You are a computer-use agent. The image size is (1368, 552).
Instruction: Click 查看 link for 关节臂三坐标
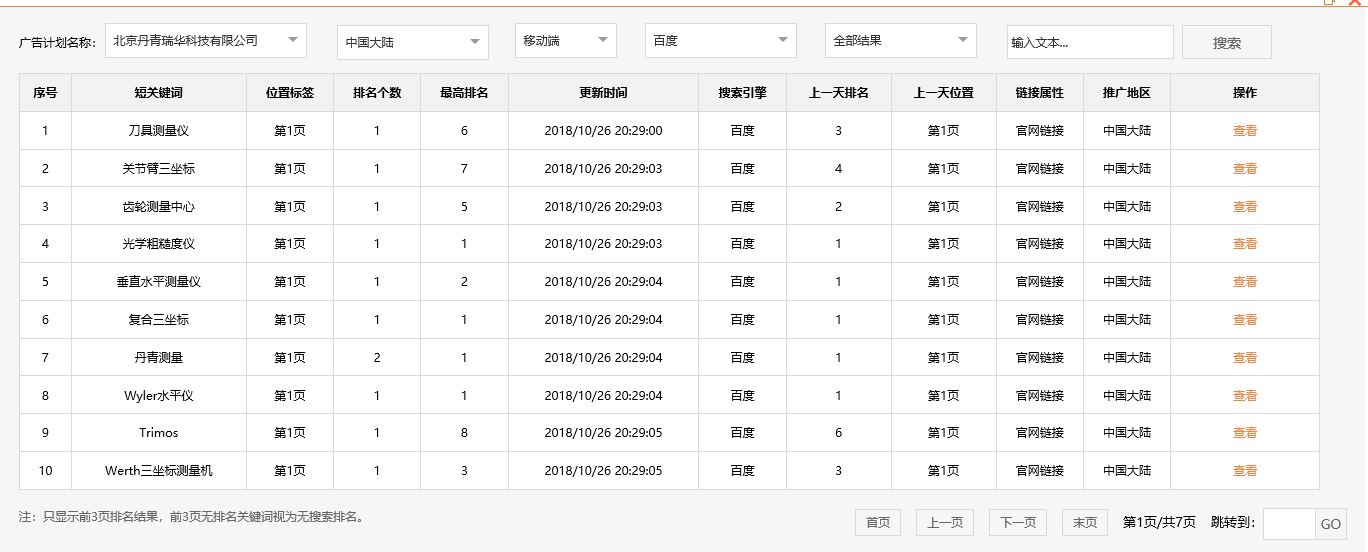1245,169
